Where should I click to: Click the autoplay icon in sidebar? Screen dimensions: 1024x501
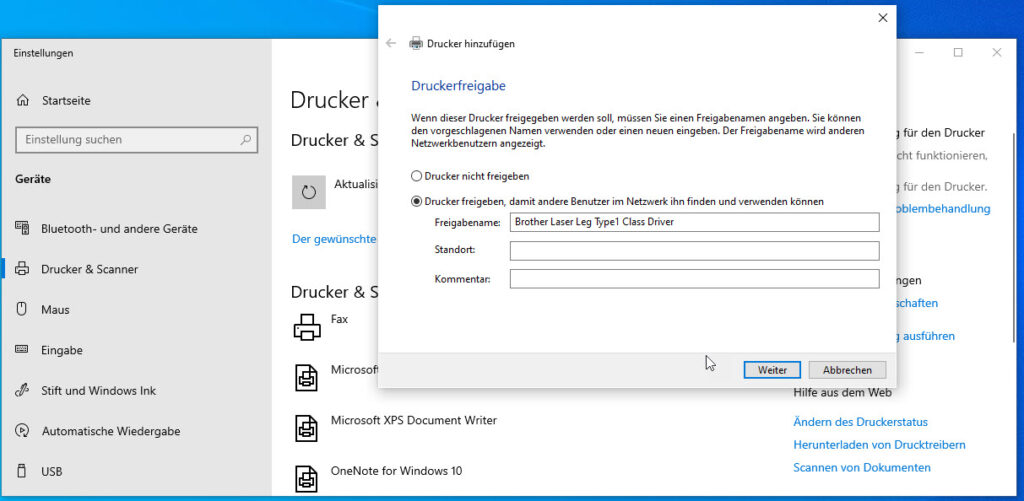pyautogui.click(x=22, y=431)
